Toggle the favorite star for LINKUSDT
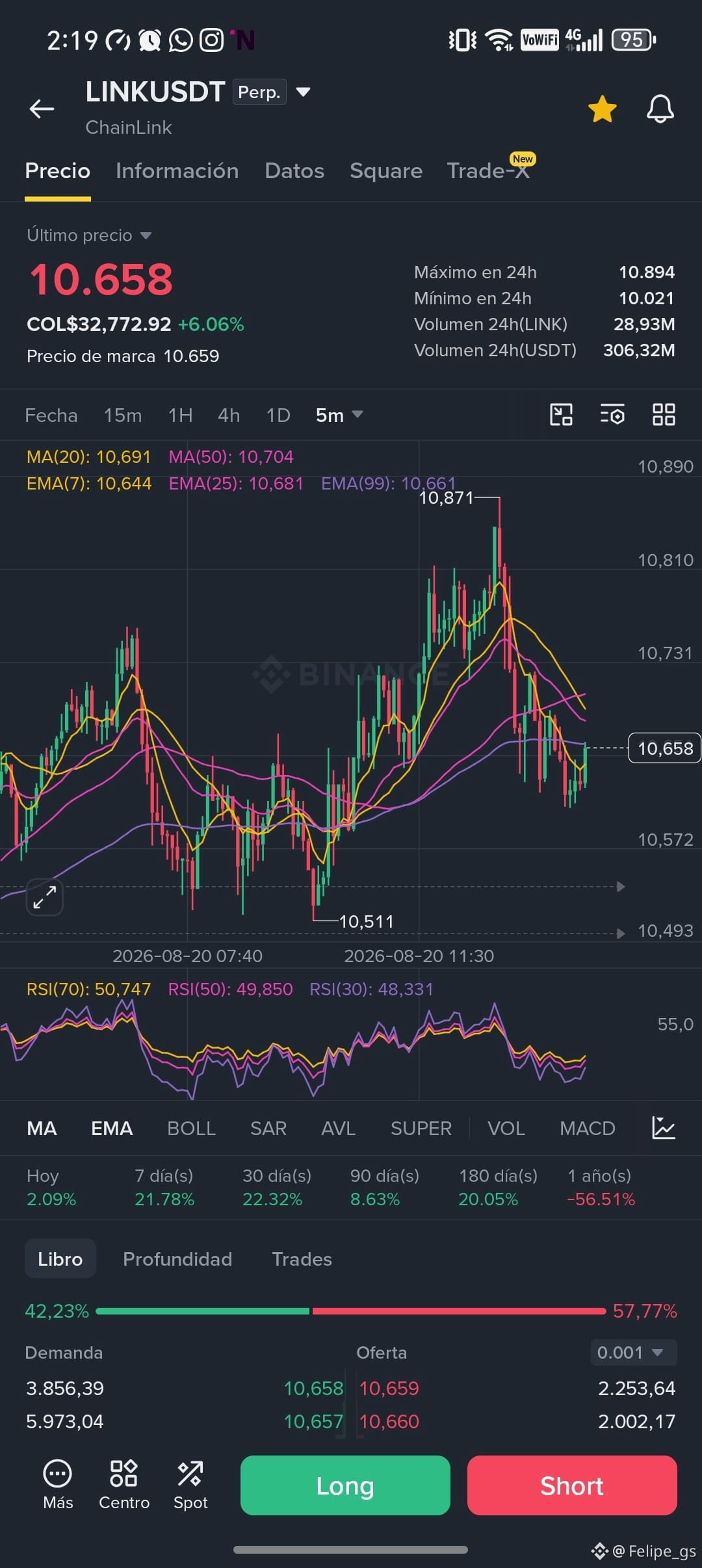702x1568 pixels. pyautogui.click(x=603, y=109)
